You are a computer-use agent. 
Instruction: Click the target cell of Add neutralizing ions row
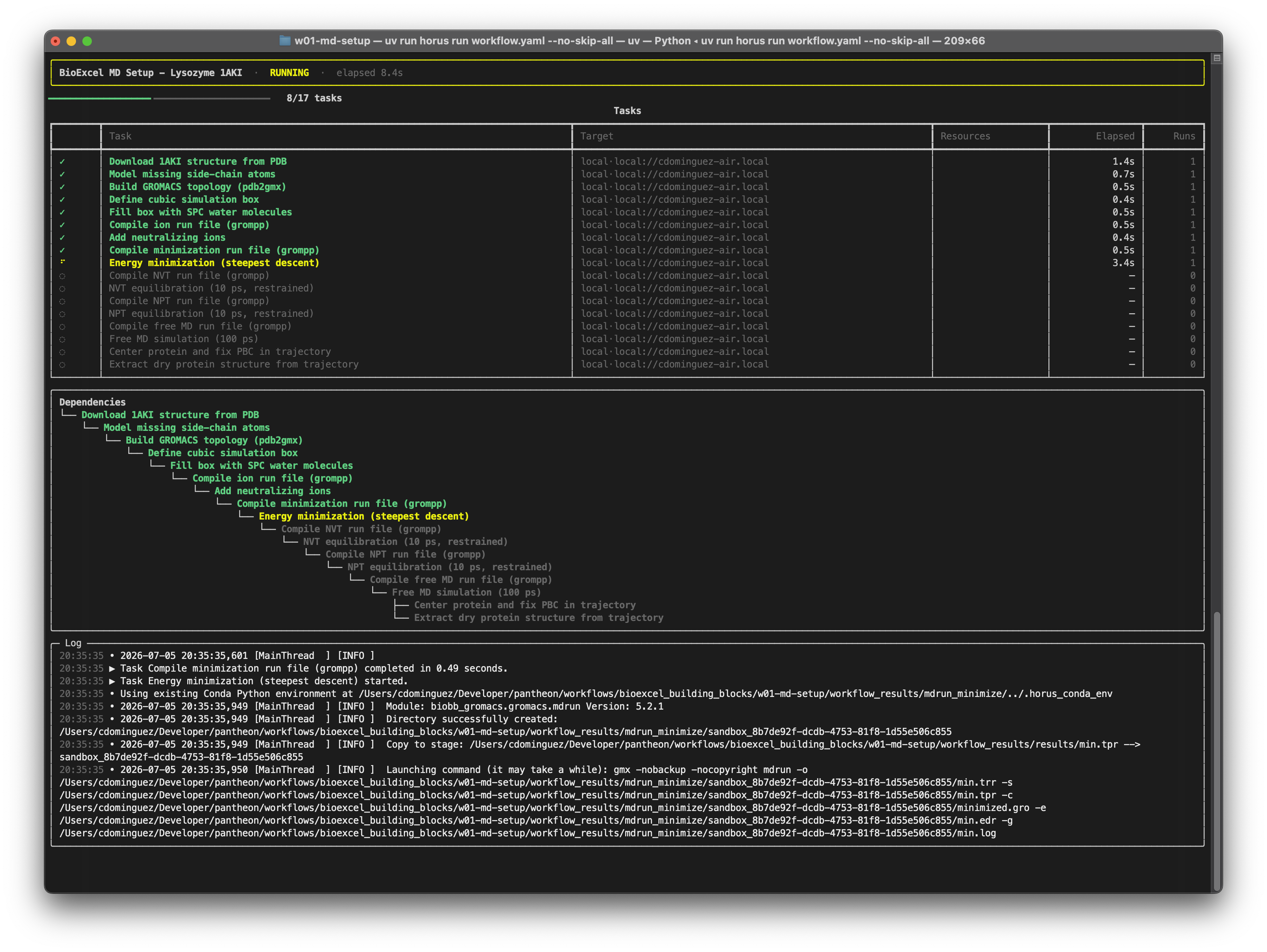[675, 237]
